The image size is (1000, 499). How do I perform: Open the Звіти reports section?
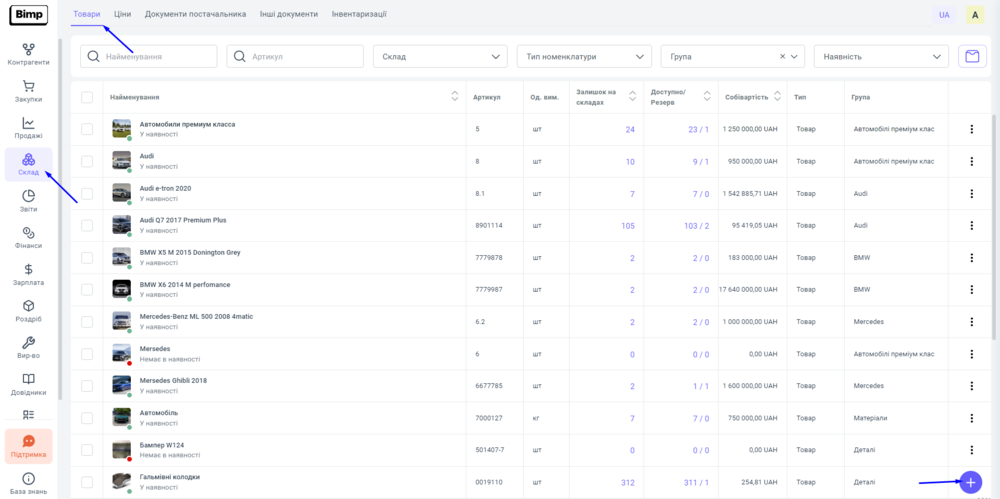(x=28, y=201)
